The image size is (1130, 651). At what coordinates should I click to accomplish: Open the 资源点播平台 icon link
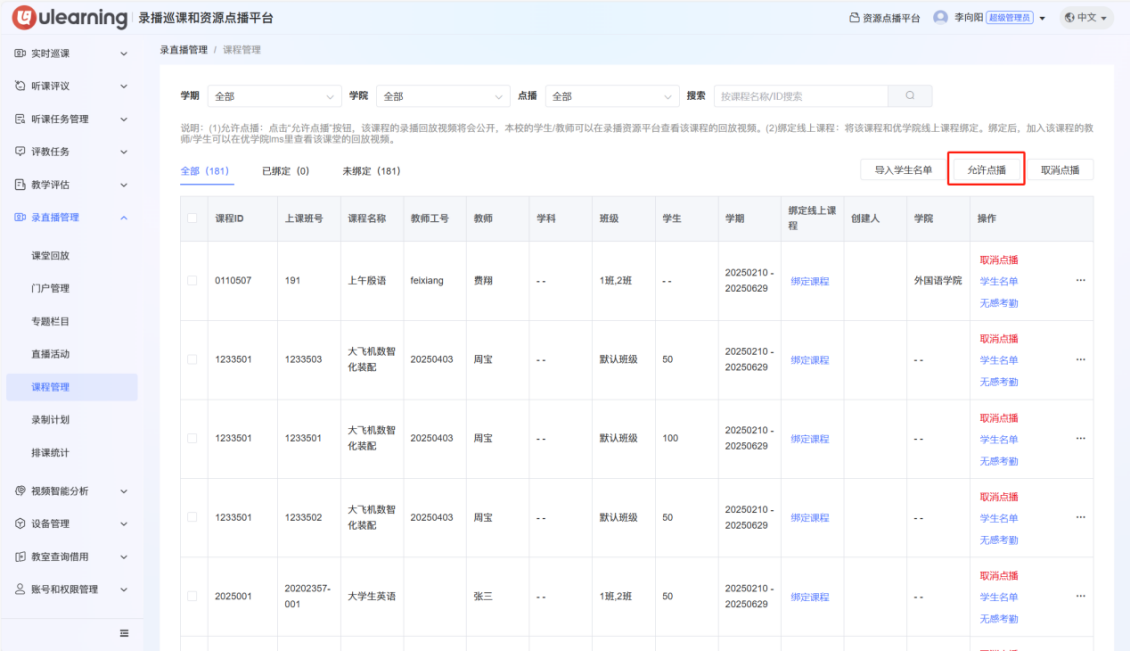click(x=854, y=18)
